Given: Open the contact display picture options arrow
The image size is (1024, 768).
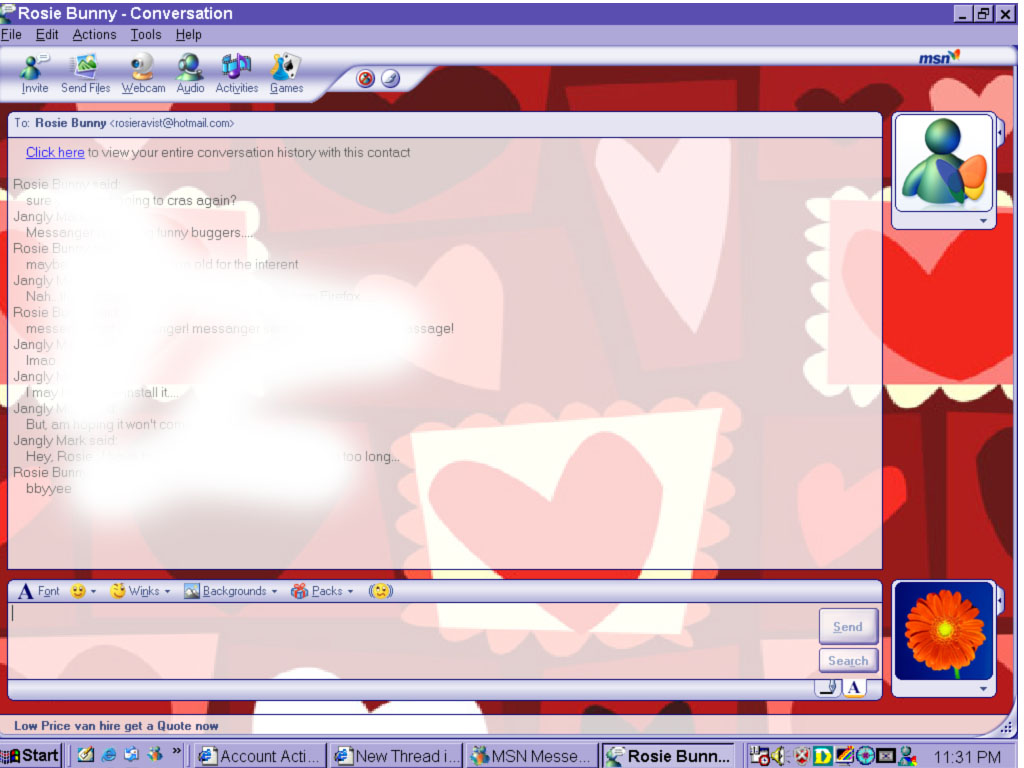Looking at the screenshot, I should [x=983, y=221].
